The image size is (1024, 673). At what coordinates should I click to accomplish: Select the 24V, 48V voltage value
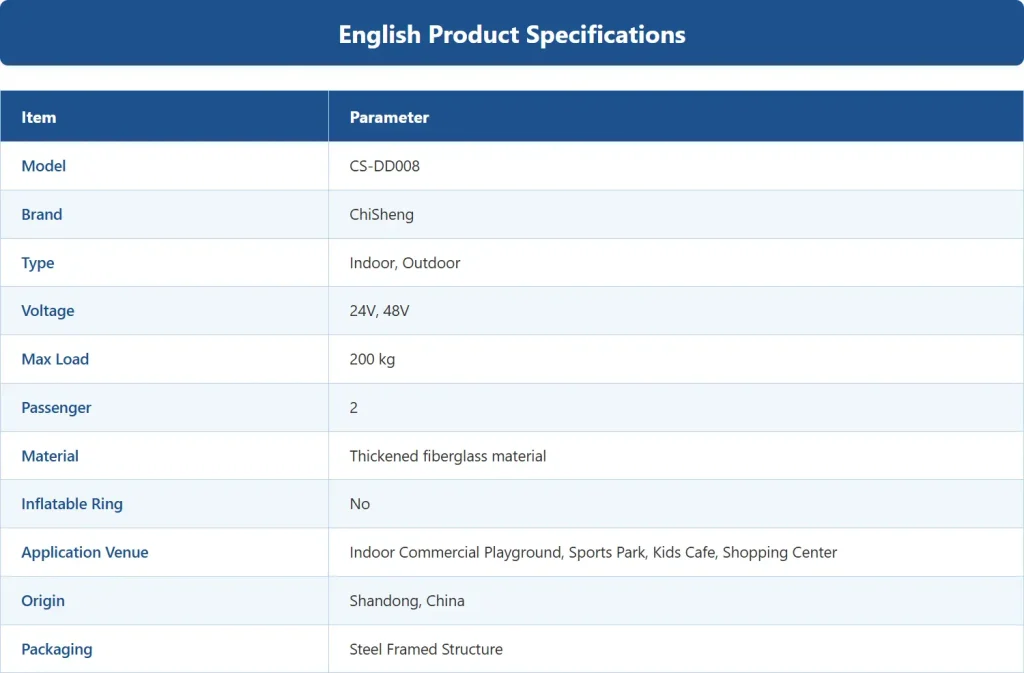tap(379, 311)
